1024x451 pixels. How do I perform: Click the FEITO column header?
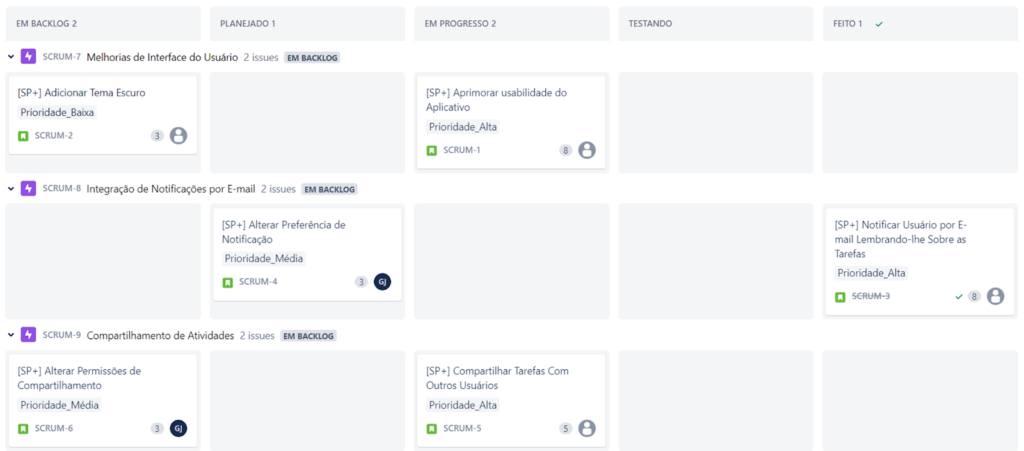pyautogui.click(x=846, y=23)
